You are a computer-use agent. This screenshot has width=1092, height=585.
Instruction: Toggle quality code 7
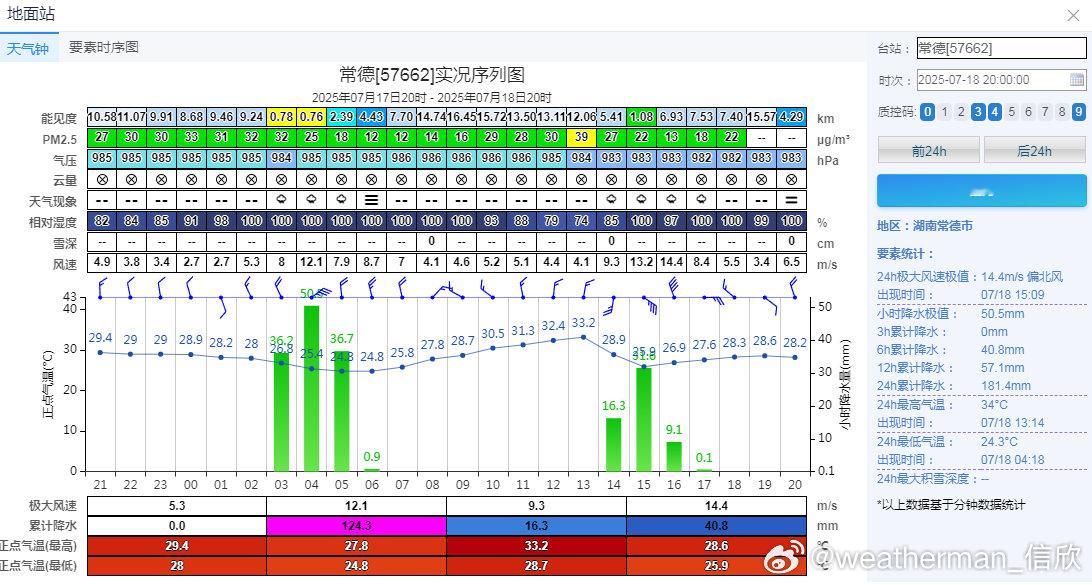(1045, 111)
